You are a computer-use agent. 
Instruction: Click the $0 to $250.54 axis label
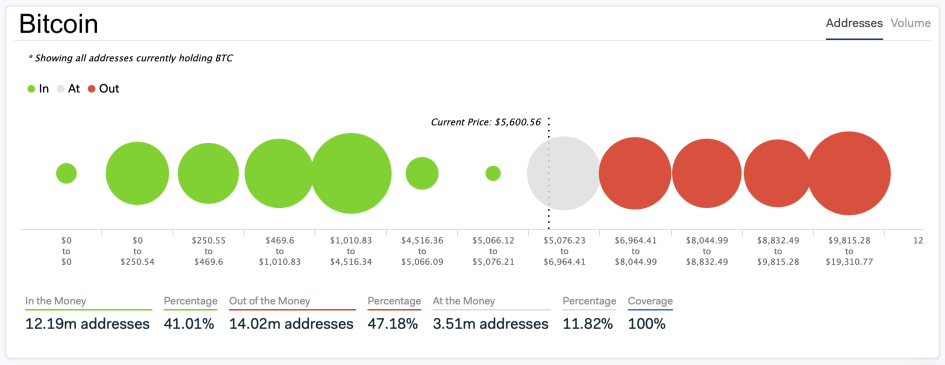(x=137, y=251)
